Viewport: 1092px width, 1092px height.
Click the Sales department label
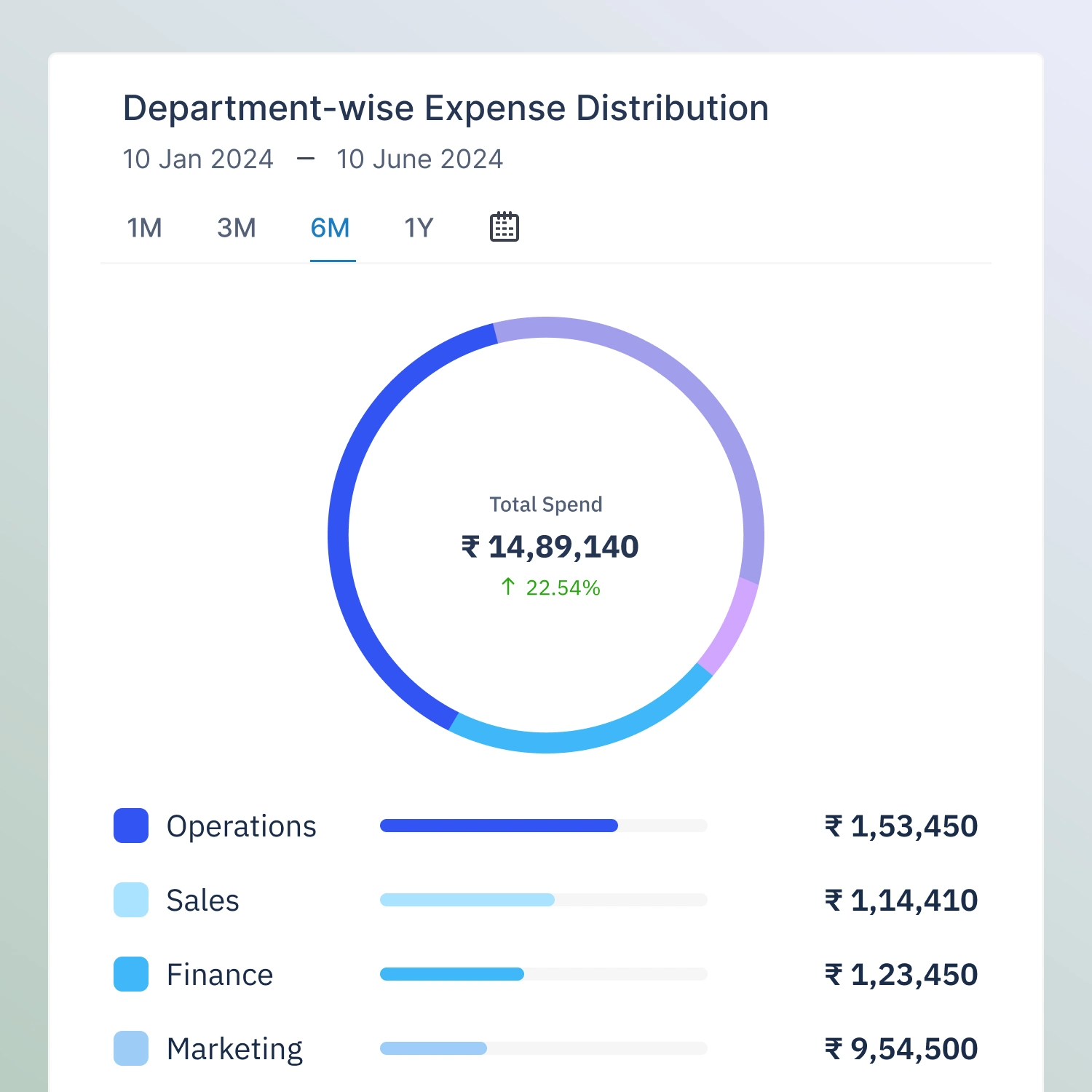(x=202, y=901)
